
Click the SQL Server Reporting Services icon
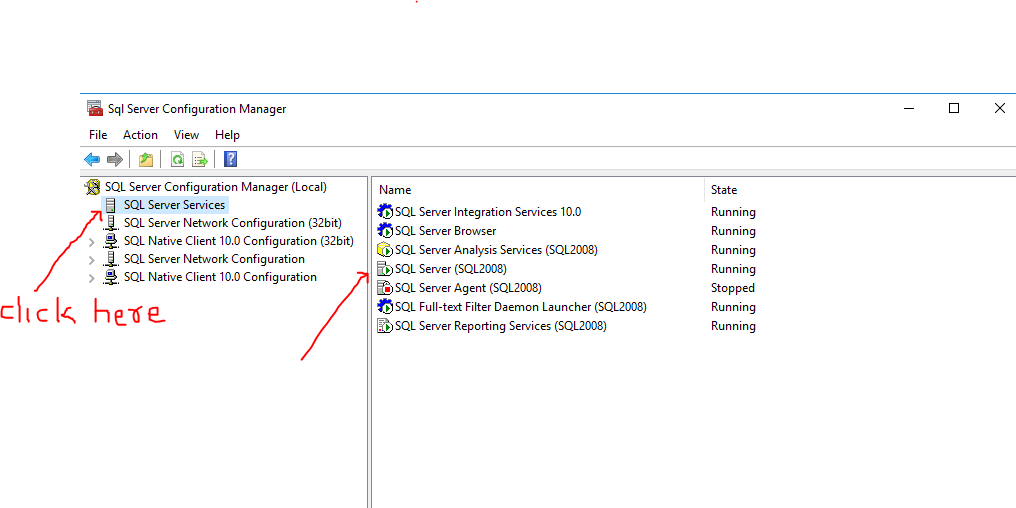coord(385,326)
